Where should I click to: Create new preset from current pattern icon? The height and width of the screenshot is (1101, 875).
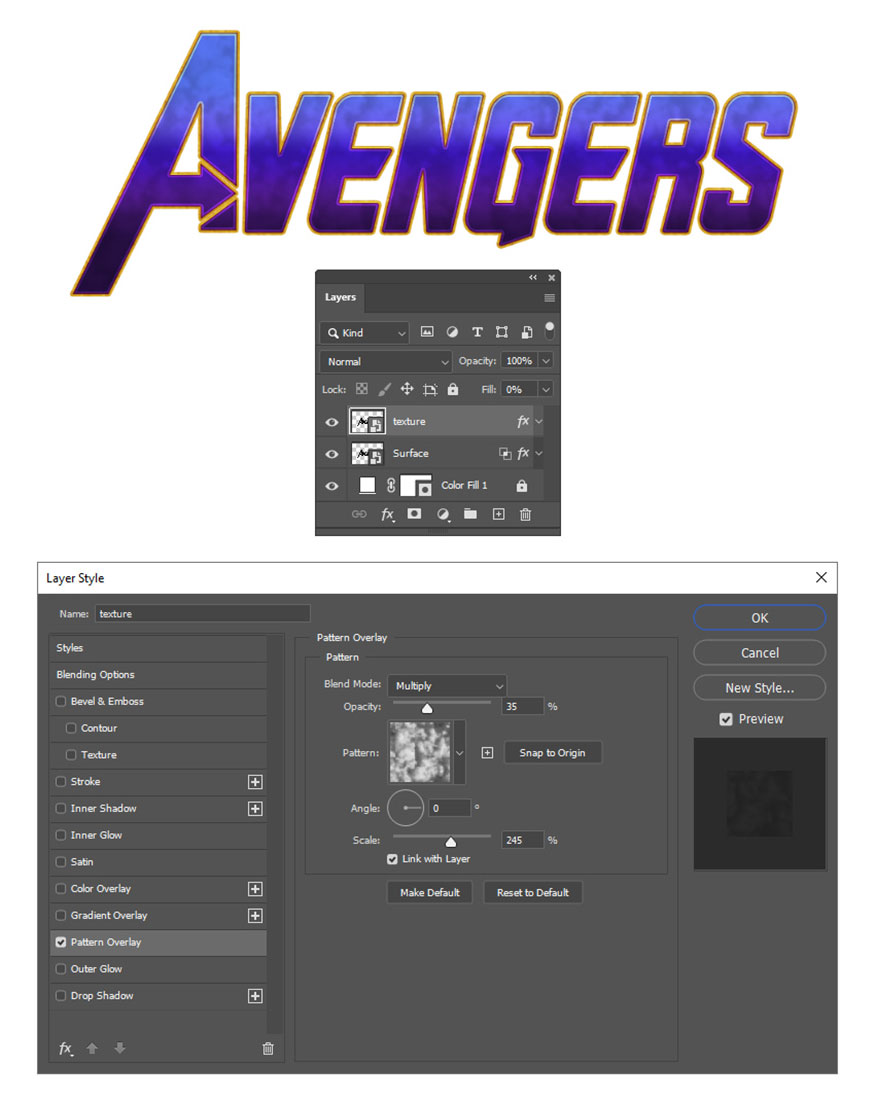tap(487, 753)
